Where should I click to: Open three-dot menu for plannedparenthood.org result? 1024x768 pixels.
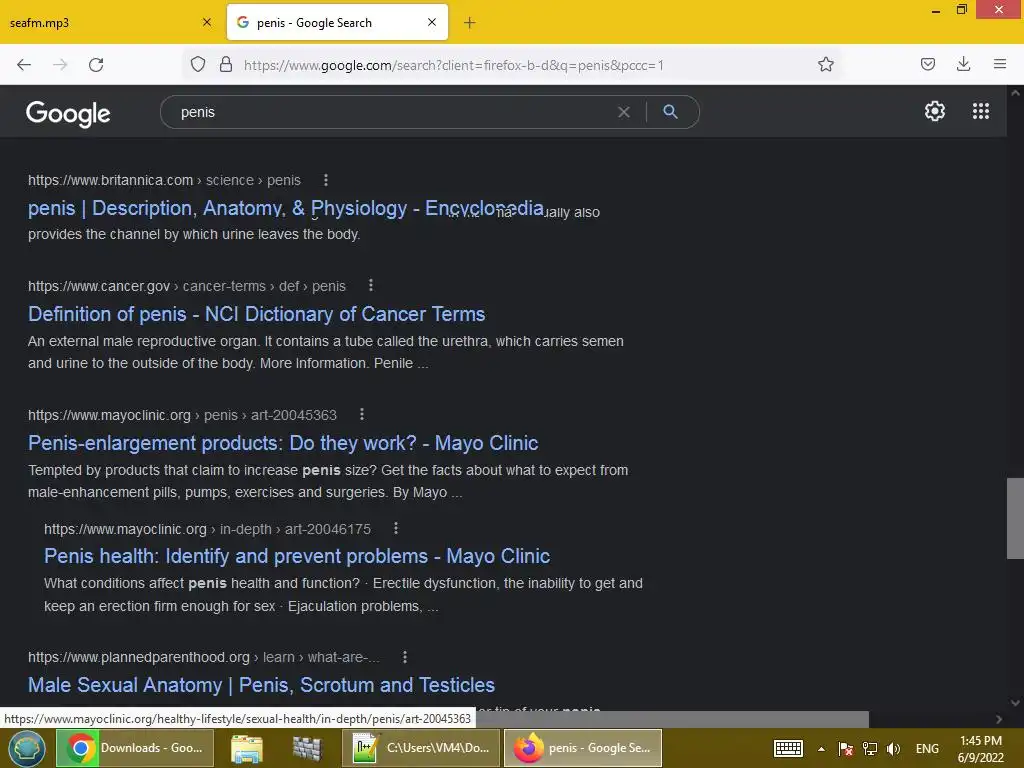click(x=405, y=656)
